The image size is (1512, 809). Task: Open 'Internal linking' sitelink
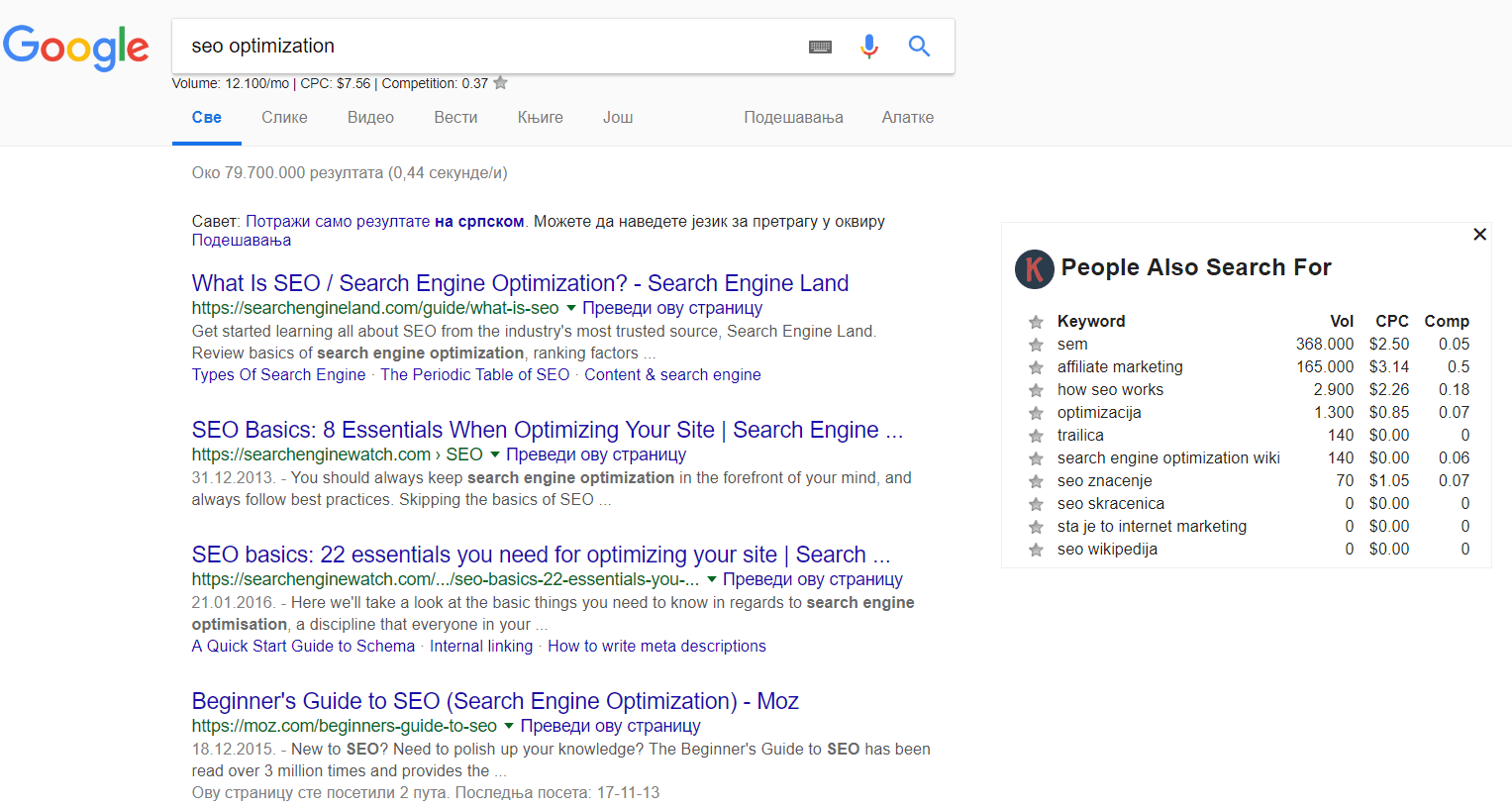pos(481,646)
